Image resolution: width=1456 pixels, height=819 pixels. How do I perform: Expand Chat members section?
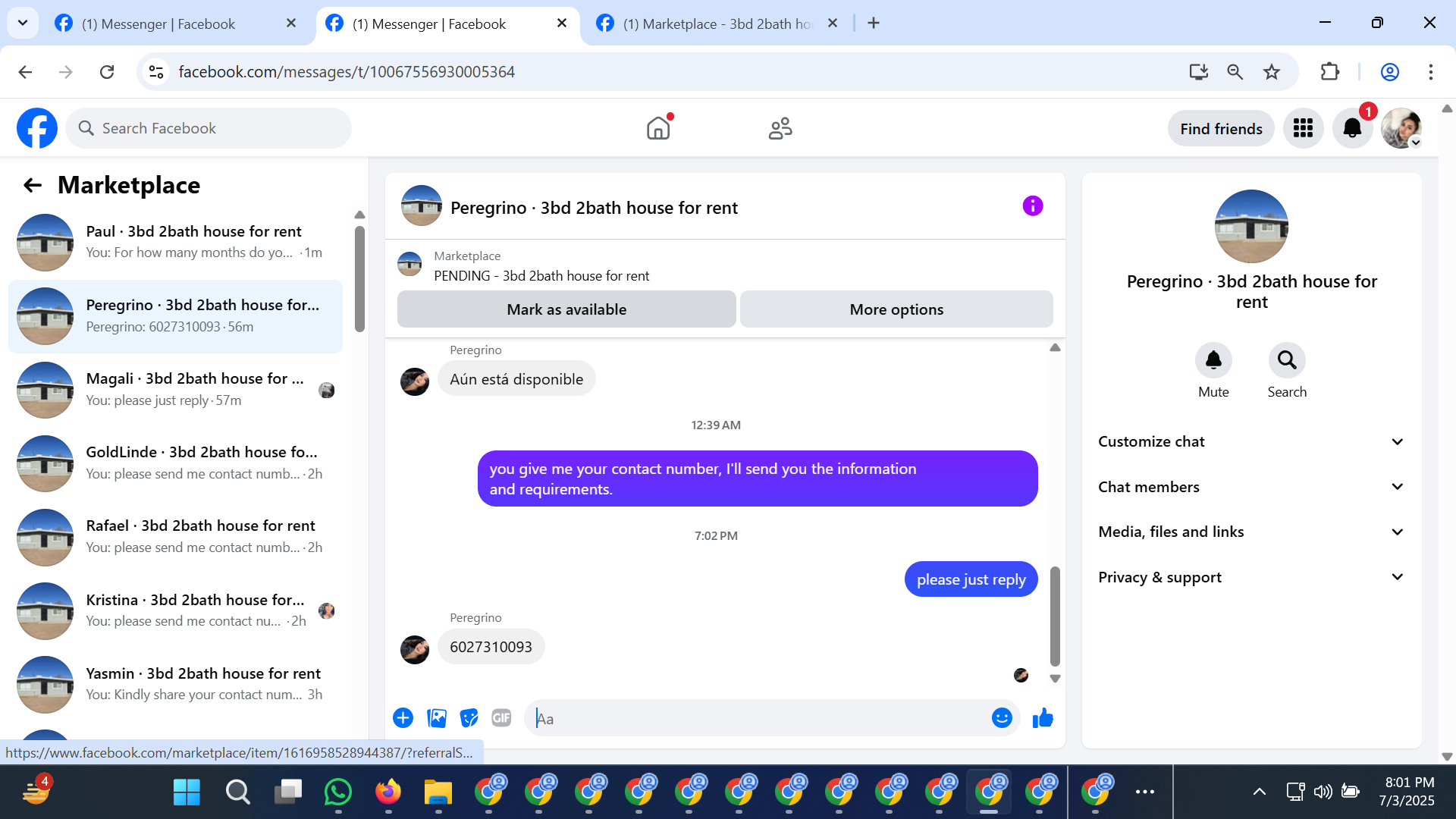tap(1251, 487)
